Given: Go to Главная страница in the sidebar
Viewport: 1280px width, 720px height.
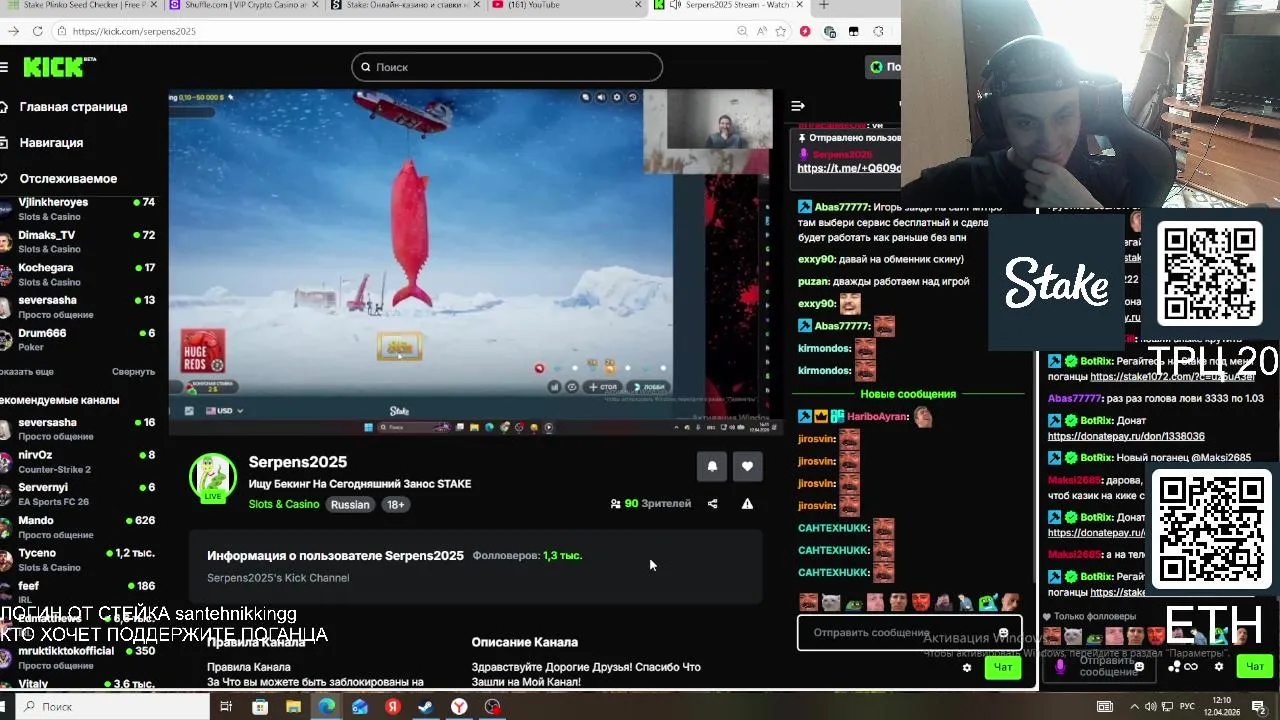Looking at the screenshot, I should pyautogui.click(x=73, y=107).
